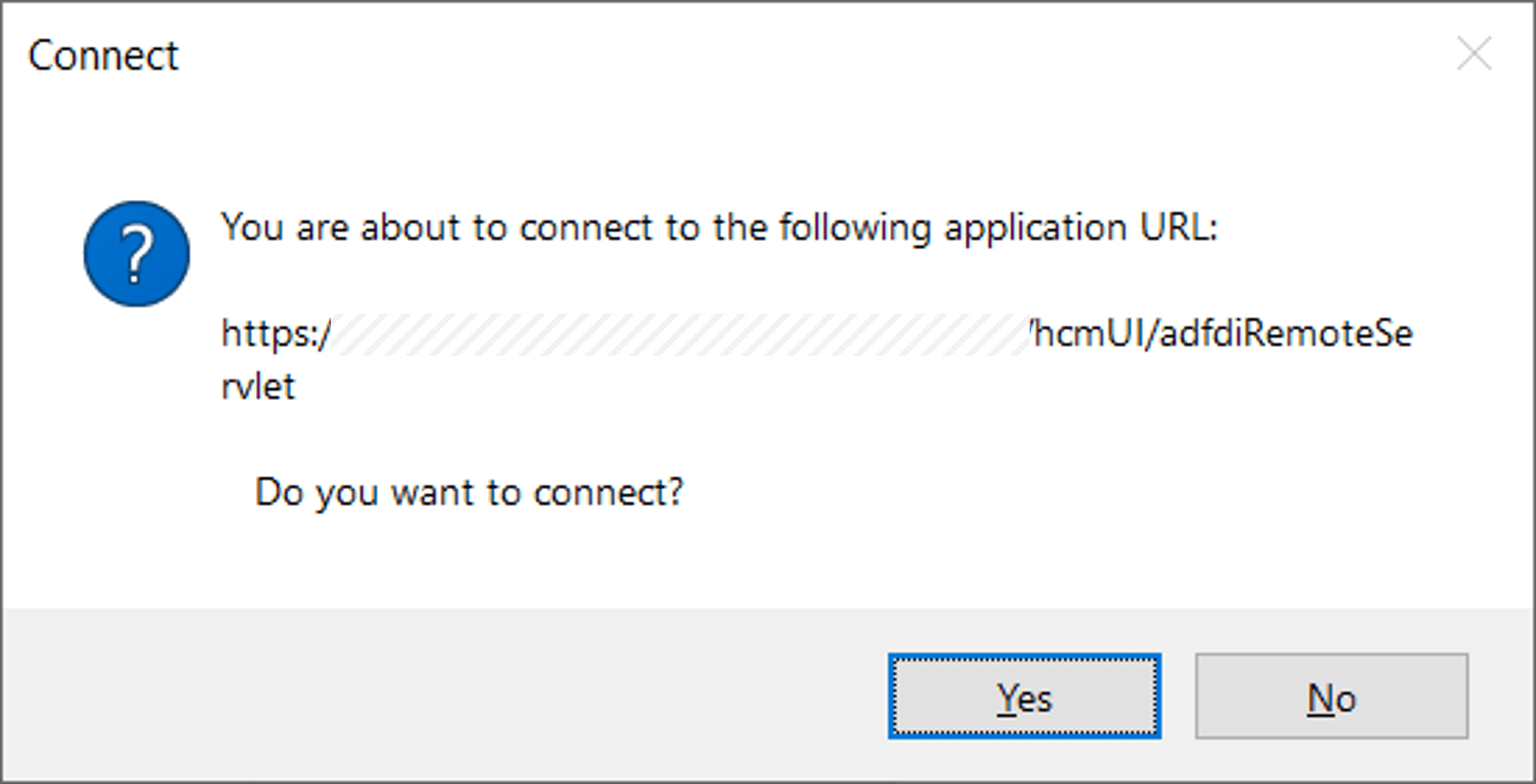This screenshot has width=1536, height=784.
Task: Click the 'You are about to connect' message
Action: click(x=719, y=227)
